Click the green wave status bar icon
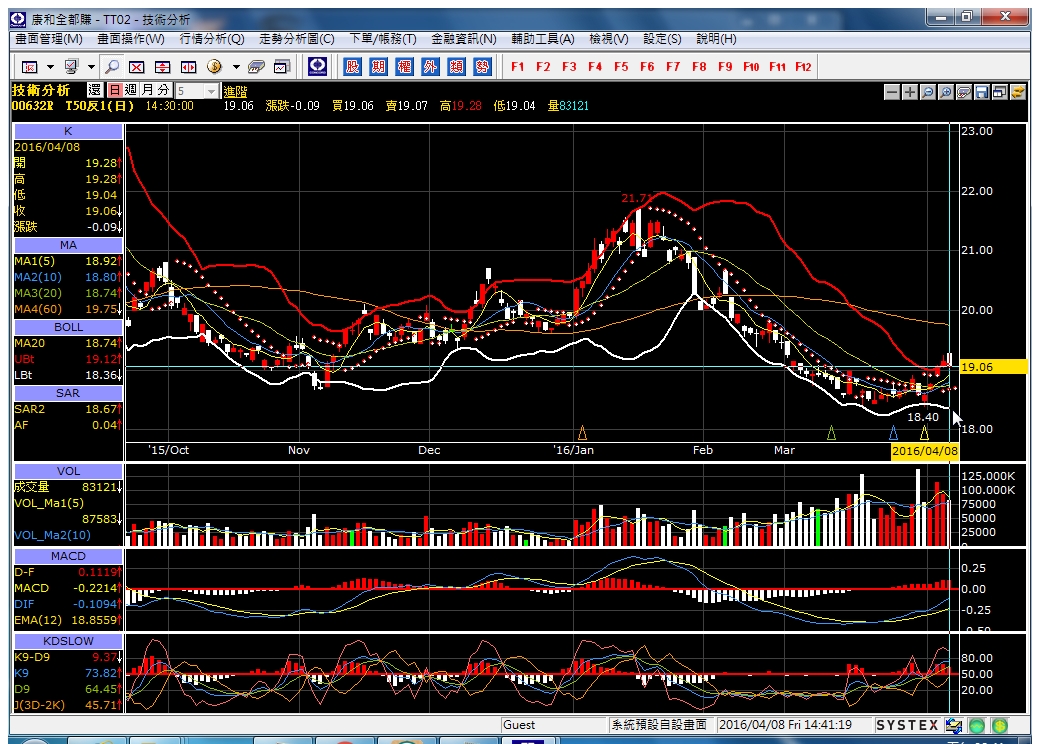Screen dimensions: 1040x744 click(977, 725)
